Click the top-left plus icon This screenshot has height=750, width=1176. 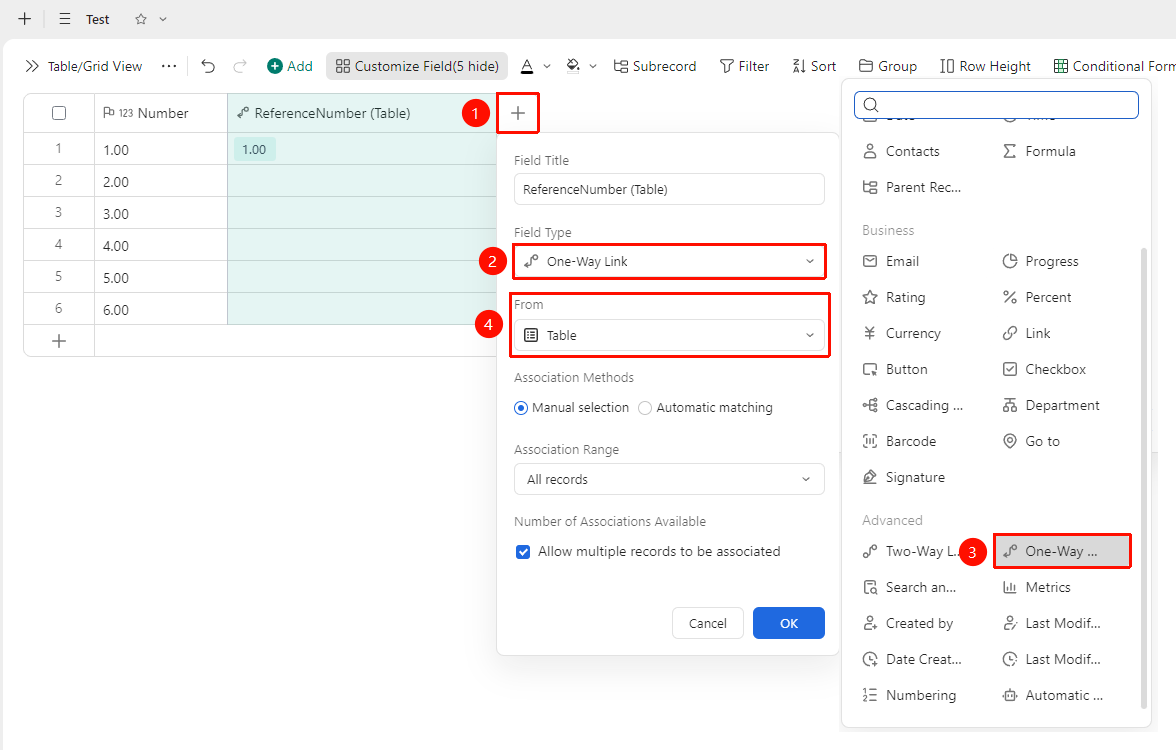coord(25,19)
